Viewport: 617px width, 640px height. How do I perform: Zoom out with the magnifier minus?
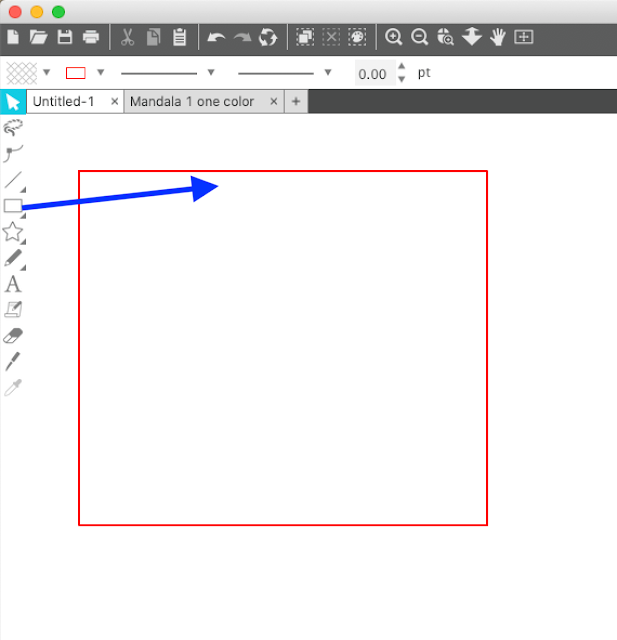[419, 37]
